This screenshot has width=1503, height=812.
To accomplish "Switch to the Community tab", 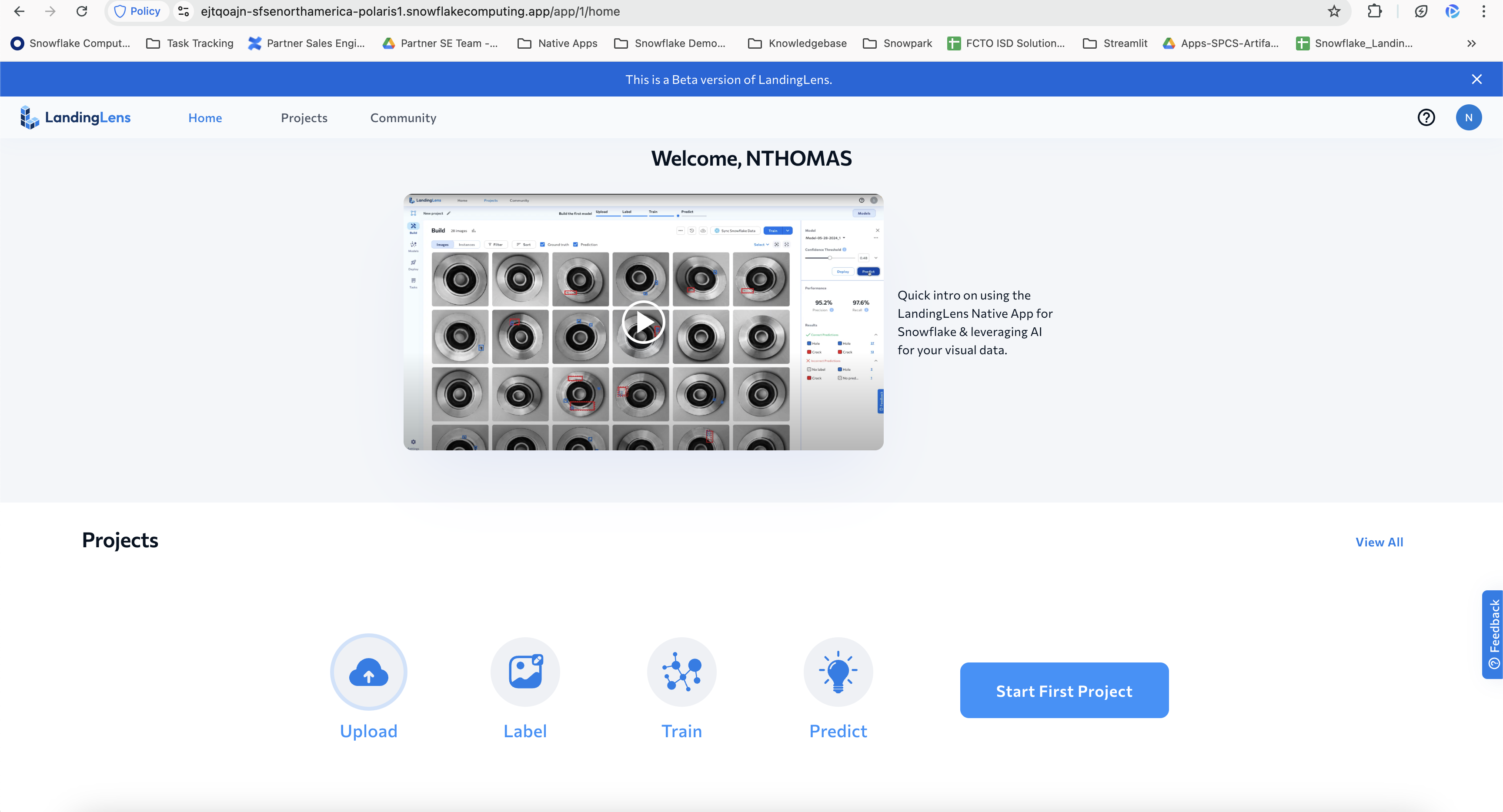I will tap(403, 118).
